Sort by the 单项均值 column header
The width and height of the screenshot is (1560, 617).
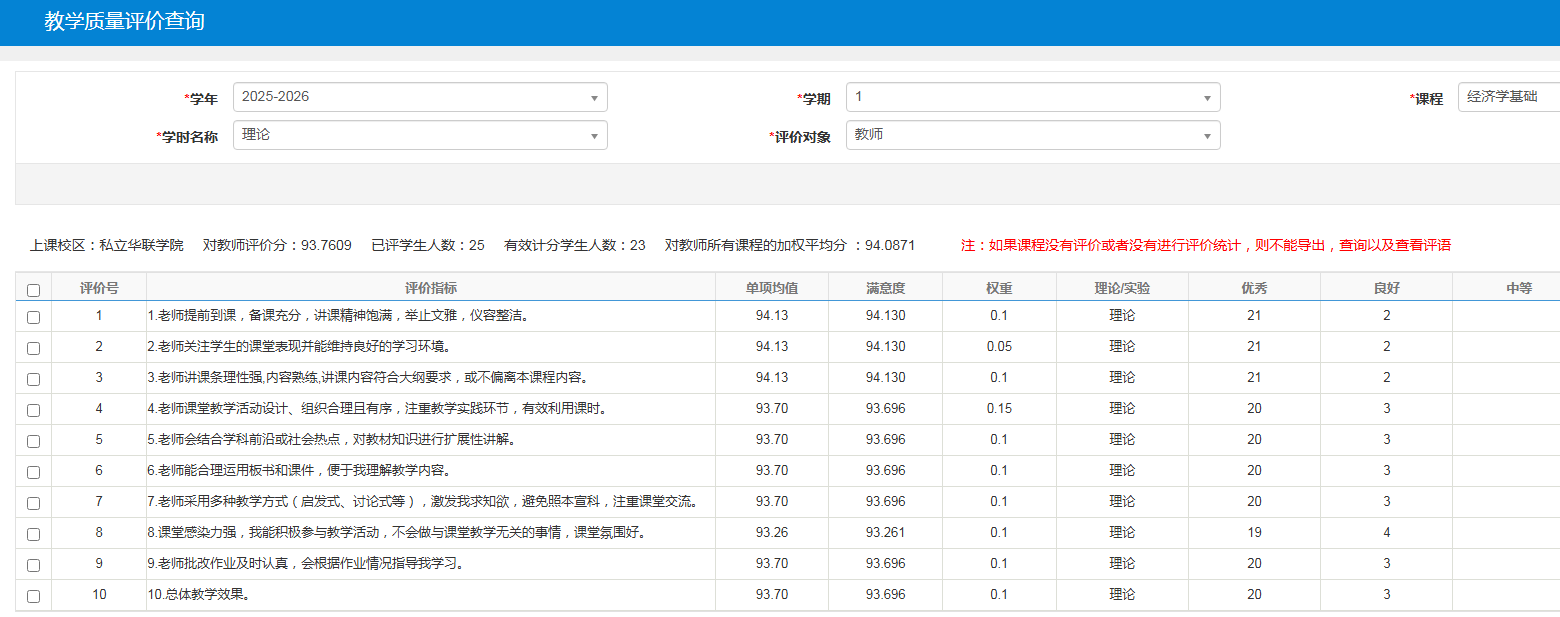click(x=771, y=288)
